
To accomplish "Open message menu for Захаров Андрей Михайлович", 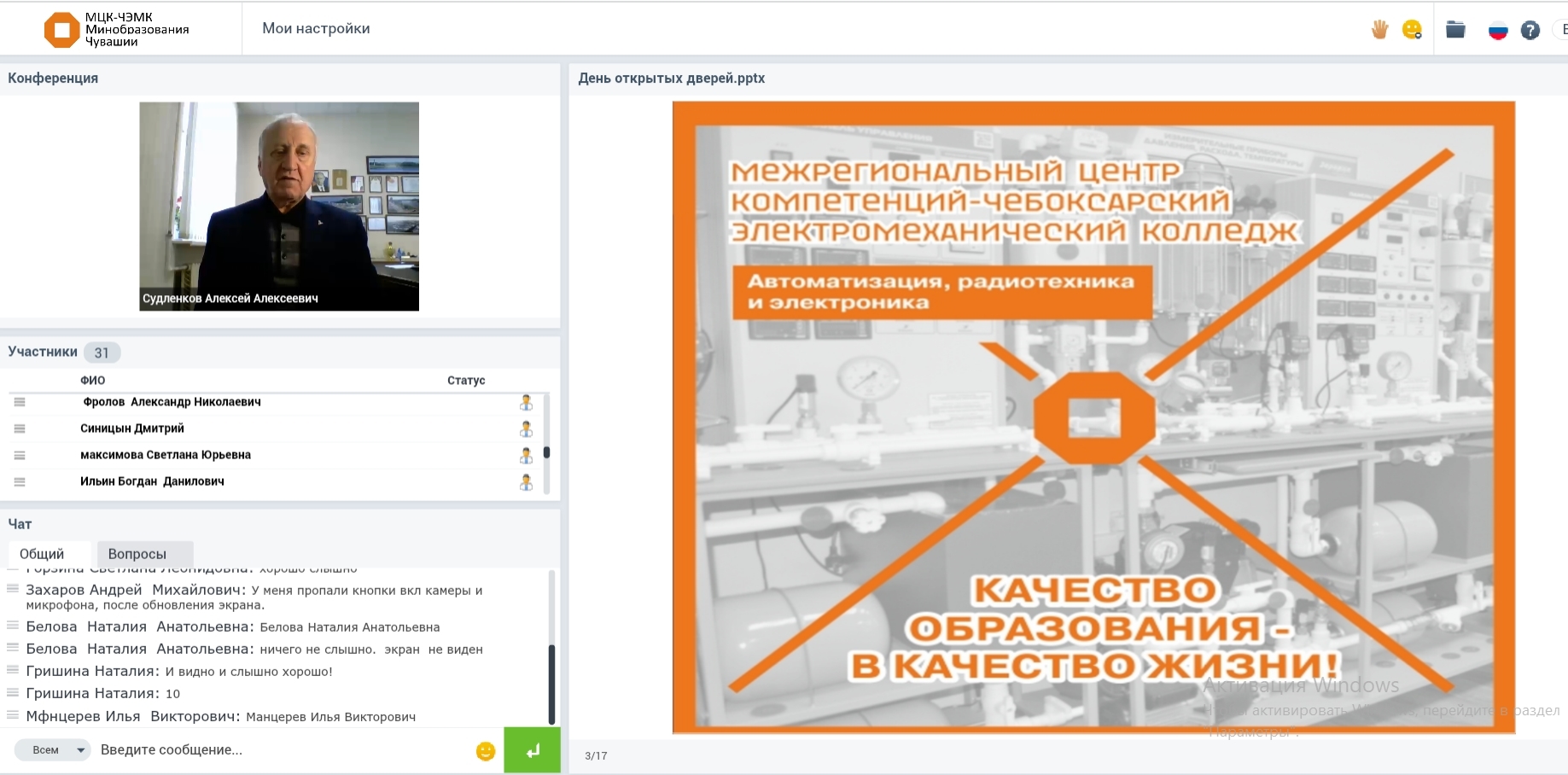I will pos(13,589).
